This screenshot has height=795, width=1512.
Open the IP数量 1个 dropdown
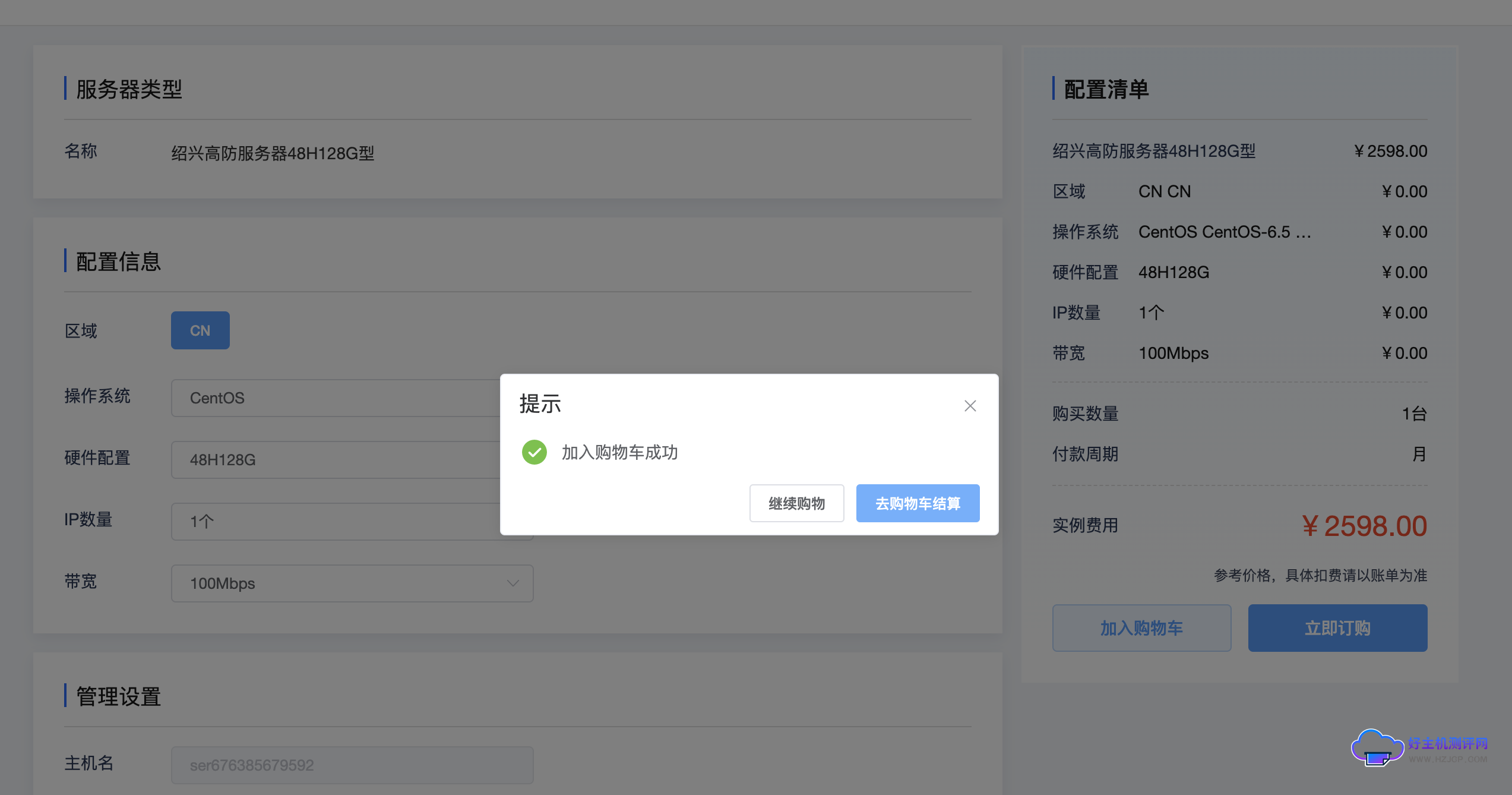pos(336,522)
